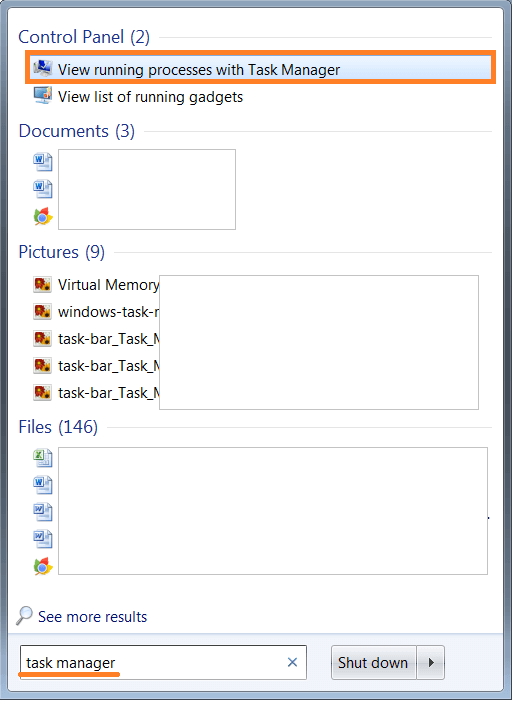Click the magnifier icon beside See more results
Viewport: 514px width, 704px height.
pos(24,616)
